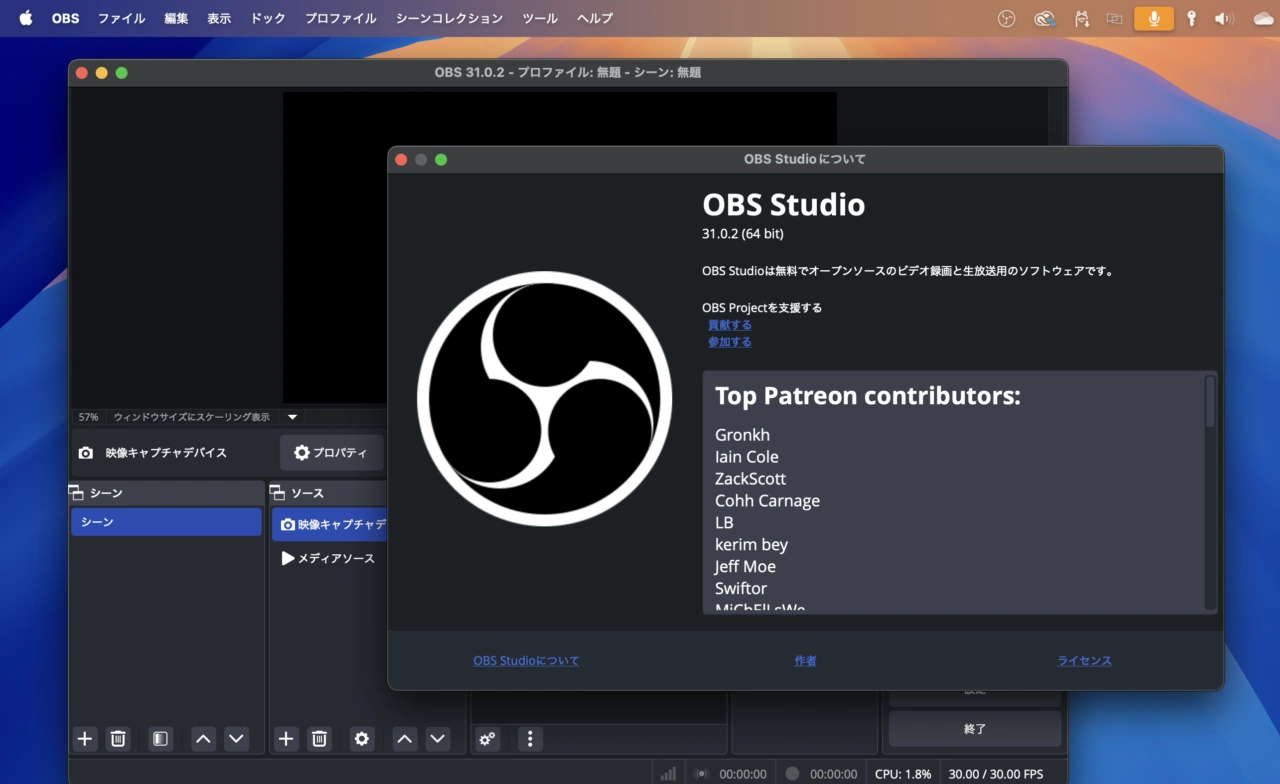This screenshot has height=784, width=1280.
Task: Open the ツール menu in menu bar
Action: [540, 18]
